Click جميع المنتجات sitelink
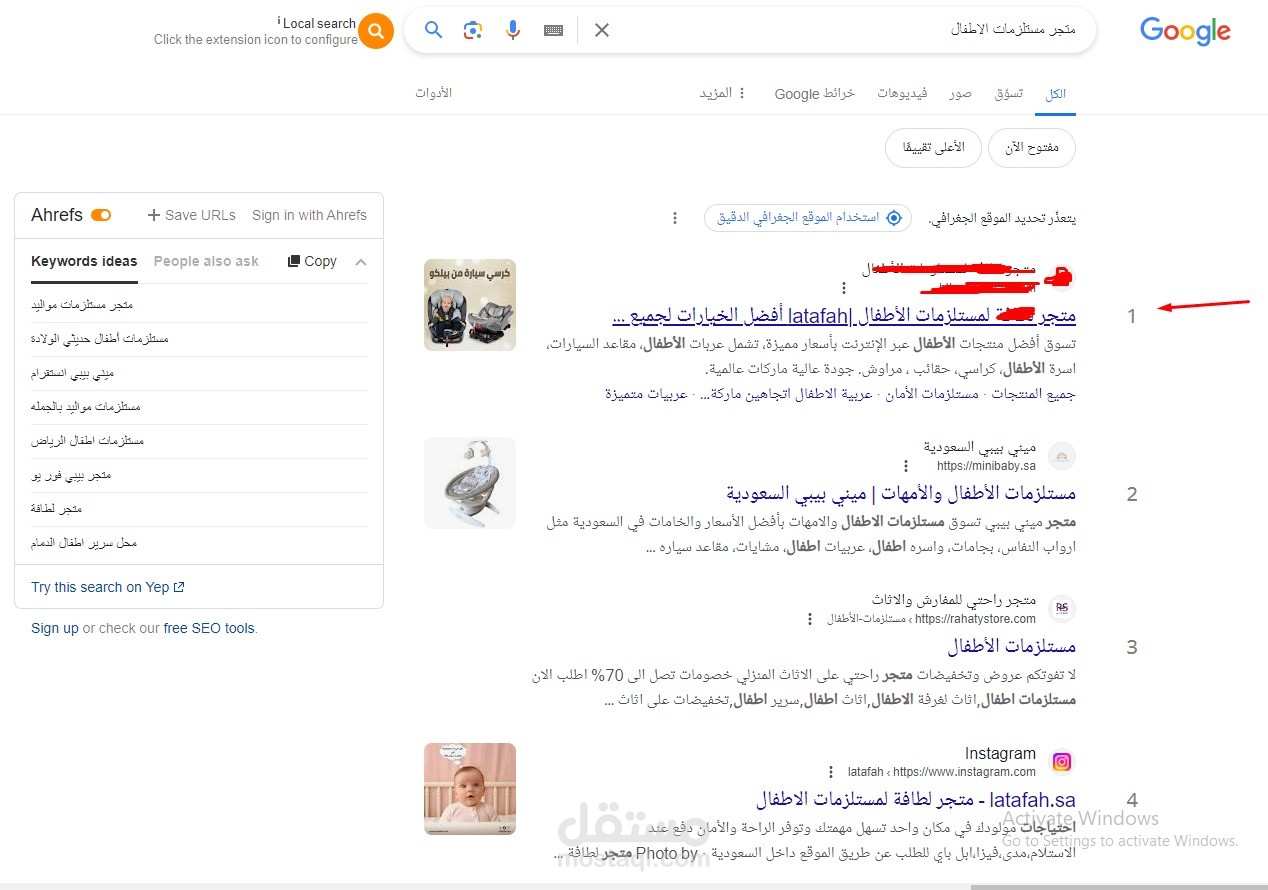 click(1036, 394)
